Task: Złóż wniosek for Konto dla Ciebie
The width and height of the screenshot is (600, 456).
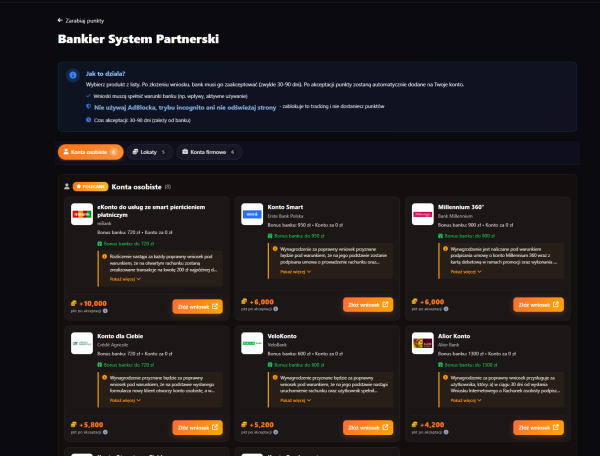Action: pos(197,428)
